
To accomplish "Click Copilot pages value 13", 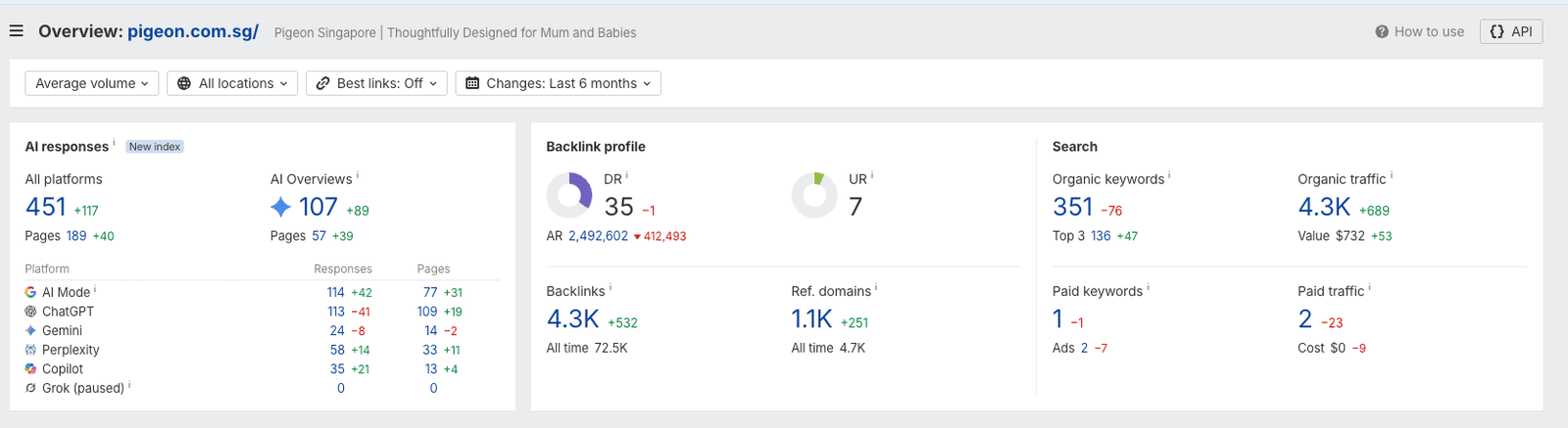I will (x=431, y=369).
